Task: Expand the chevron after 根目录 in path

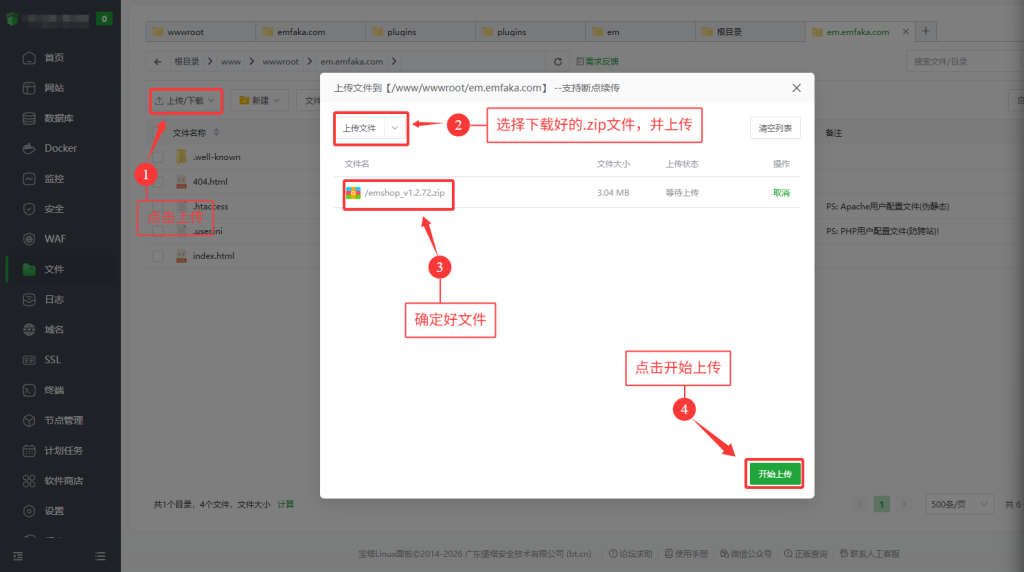Action: (210, 61)
